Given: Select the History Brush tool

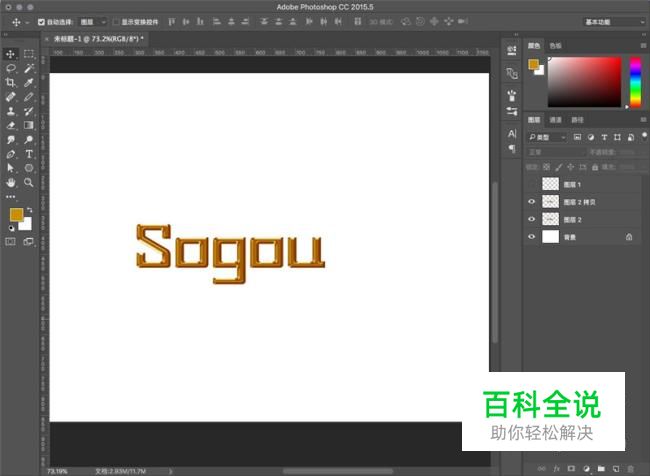Looking at the screenshot, I should pyautogui.click(x=29, y=111).
